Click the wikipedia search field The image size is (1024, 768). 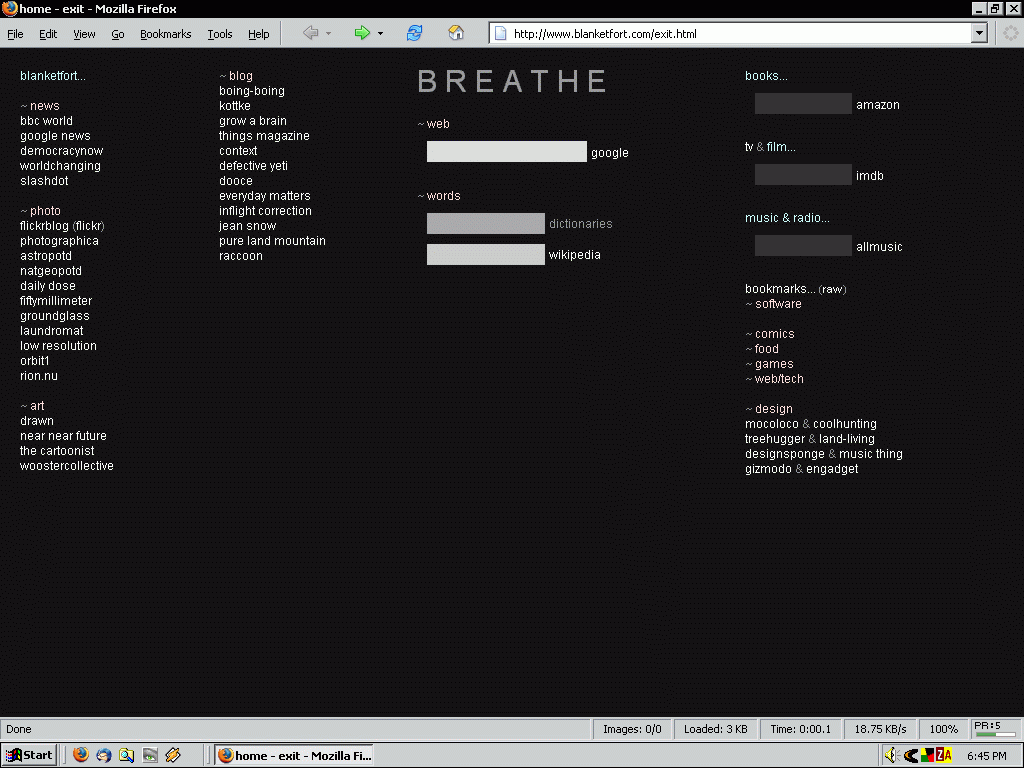pos(485,254)
